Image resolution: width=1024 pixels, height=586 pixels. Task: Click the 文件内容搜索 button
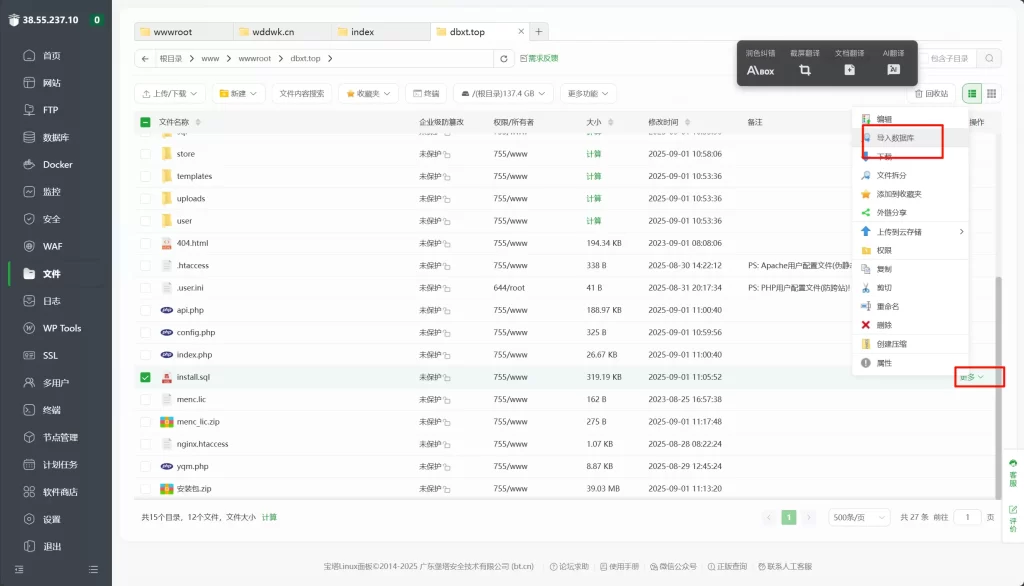coord(301,93)
